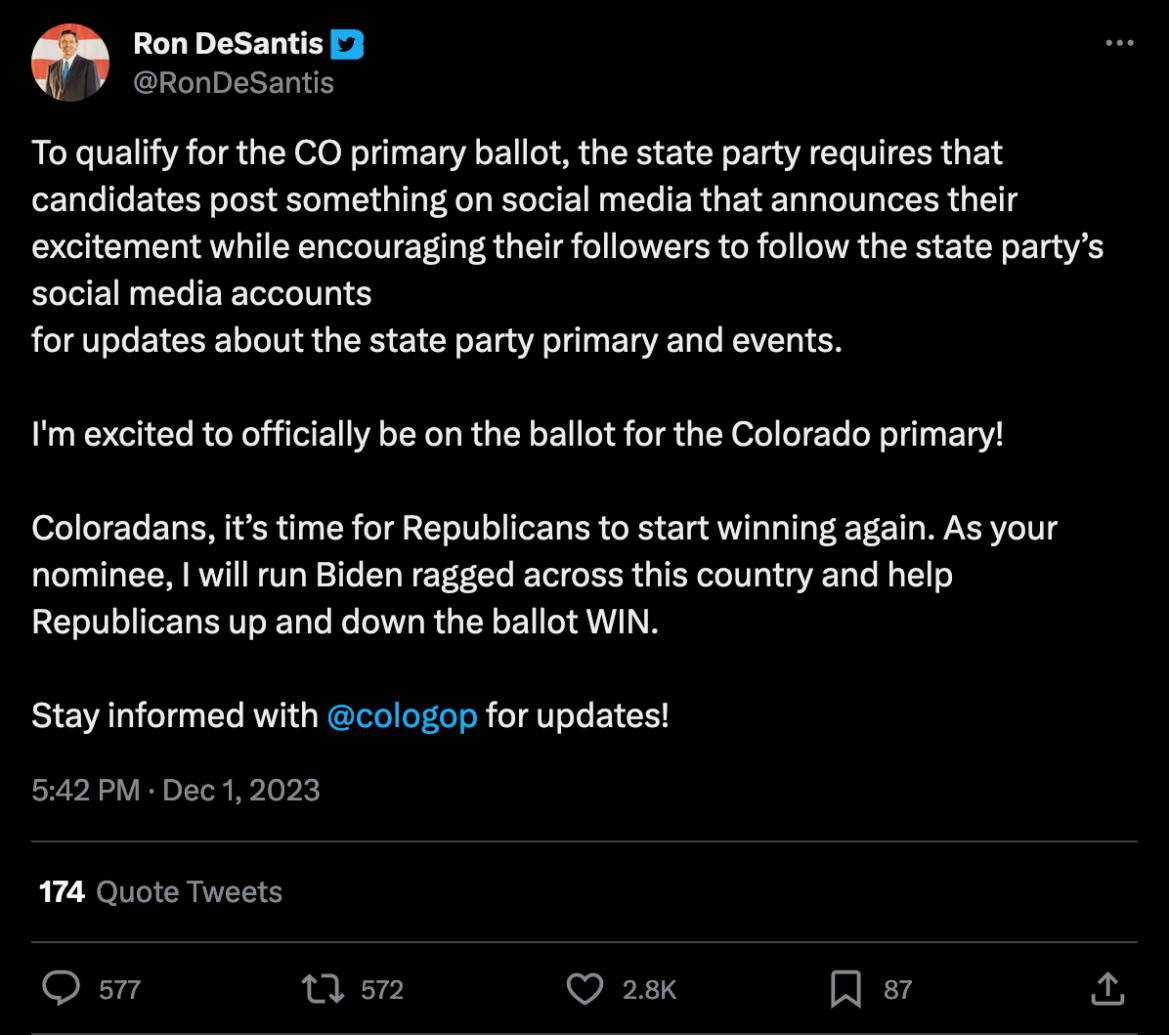Click the Ron DeSantis display name

pos(228,43)
